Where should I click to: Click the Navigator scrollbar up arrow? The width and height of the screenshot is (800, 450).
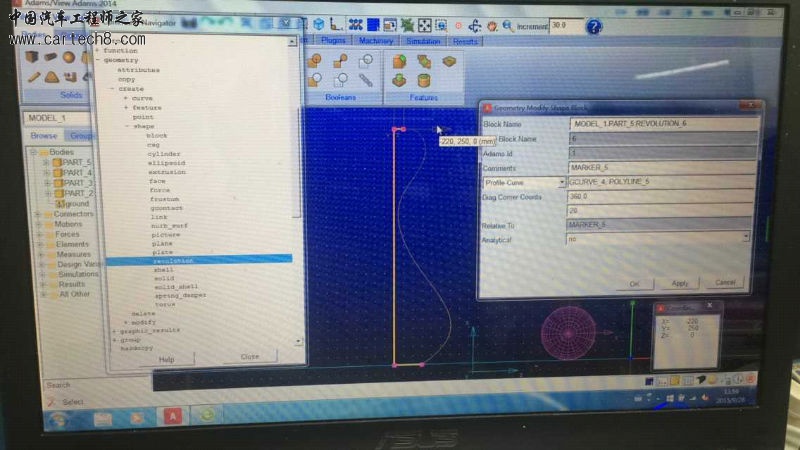click(292, 41)
